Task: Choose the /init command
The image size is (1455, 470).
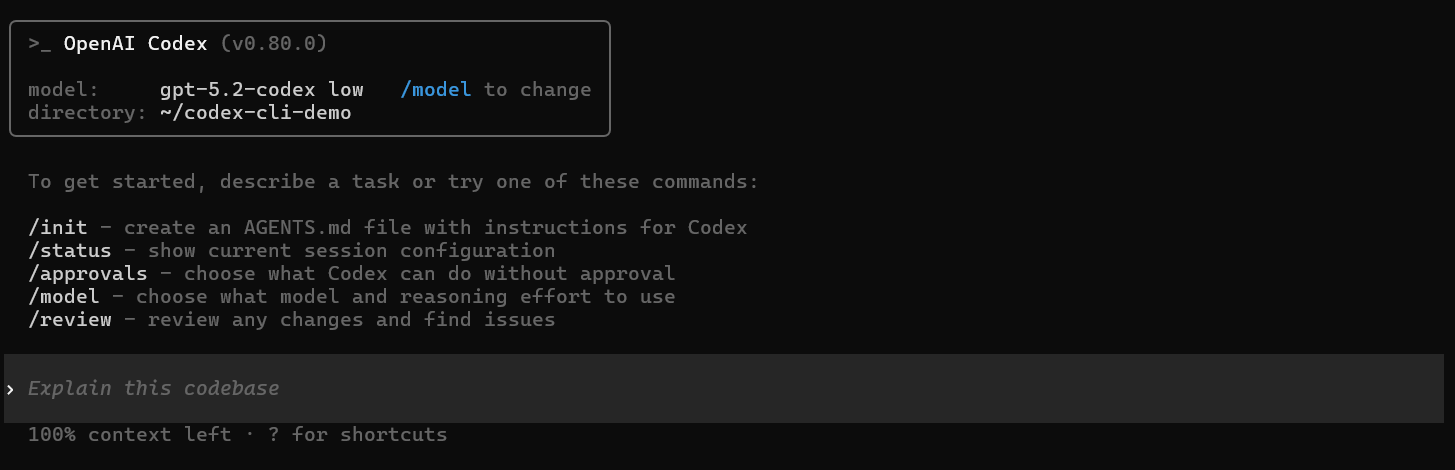Action: (x=57, y=228)
